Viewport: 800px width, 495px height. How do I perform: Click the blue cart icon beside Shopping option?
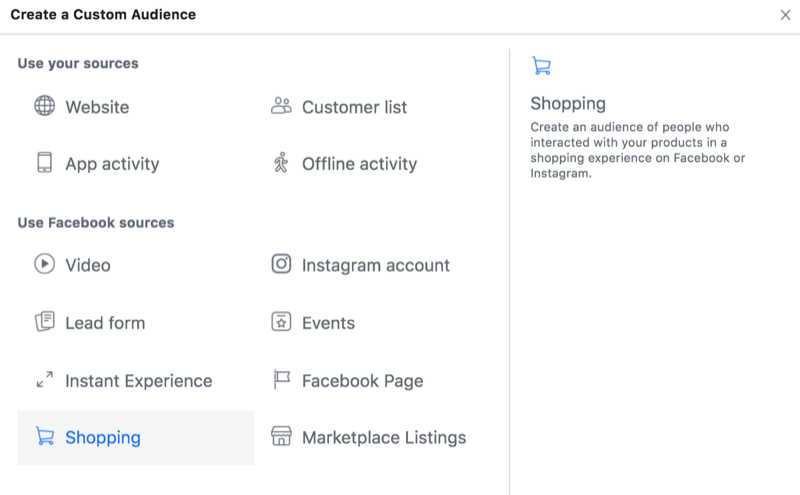[x=44, y=436]
